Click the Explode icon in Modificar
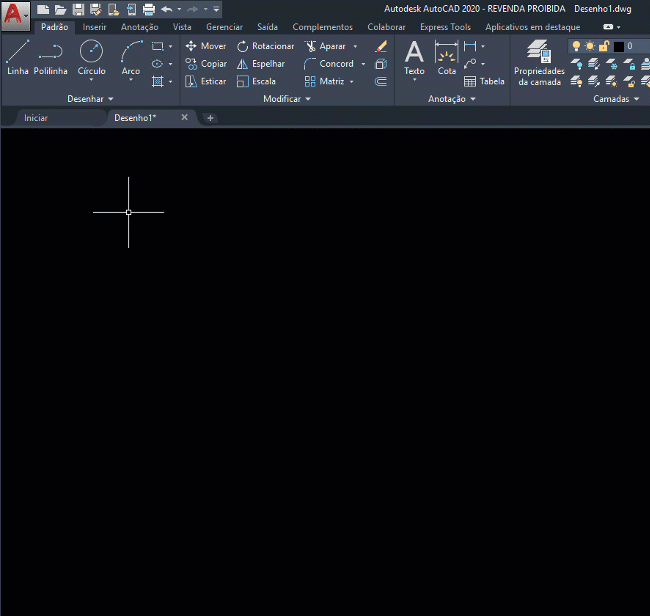650x616 pixels. 381,64
